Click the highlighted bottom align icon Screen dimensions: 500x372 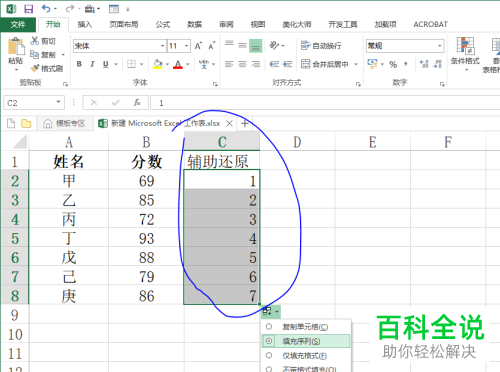coord(256,46)
